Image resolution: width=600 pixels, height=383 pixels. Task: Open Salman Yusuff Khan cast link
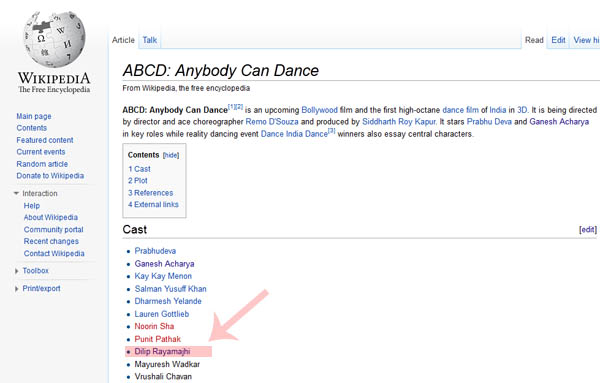[x=170, y=289]
